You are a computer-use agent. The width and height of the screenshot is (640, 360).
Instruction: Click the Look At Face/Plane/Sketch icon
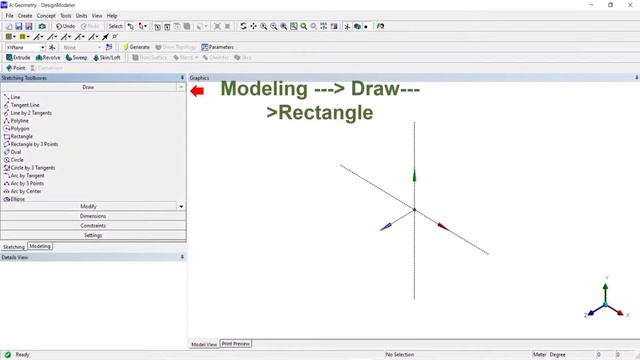(x=380, y=26)
